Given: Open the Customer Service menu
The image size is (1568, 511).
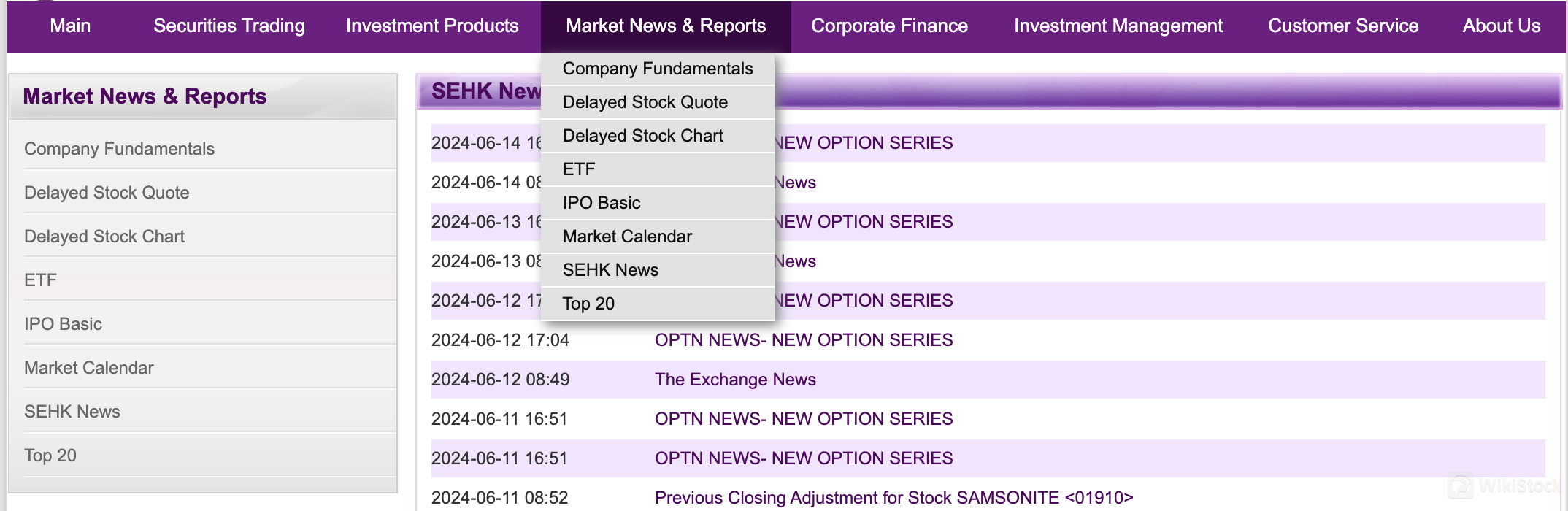Looking at the screenshot, I should [1342, 26].
